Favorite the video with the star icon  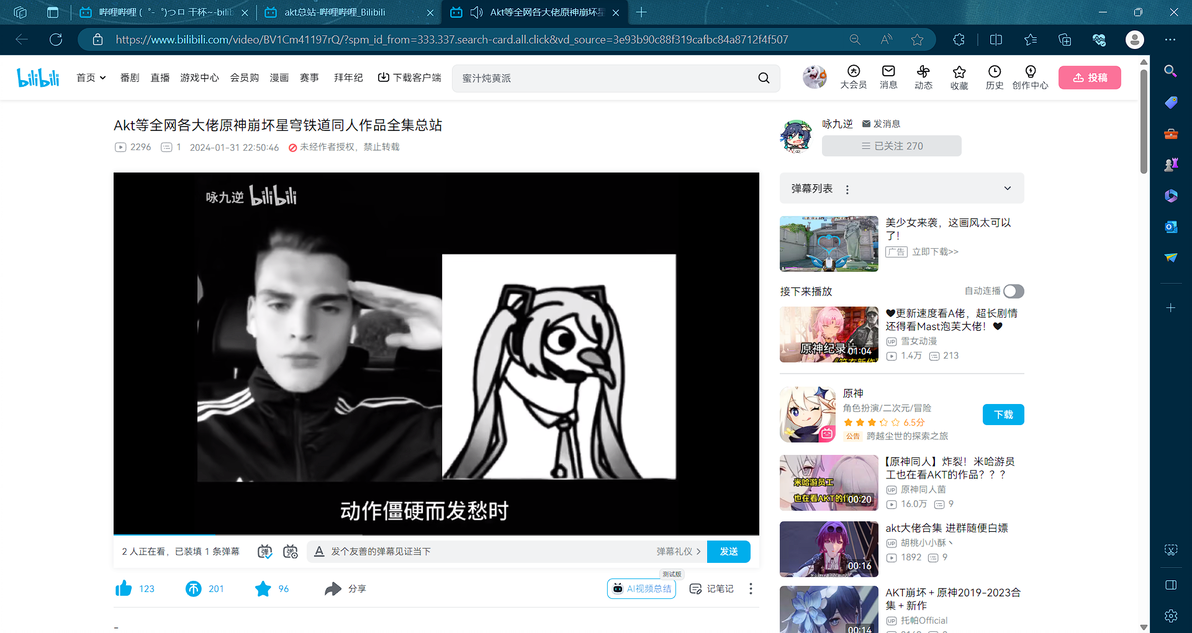[263, 588]
